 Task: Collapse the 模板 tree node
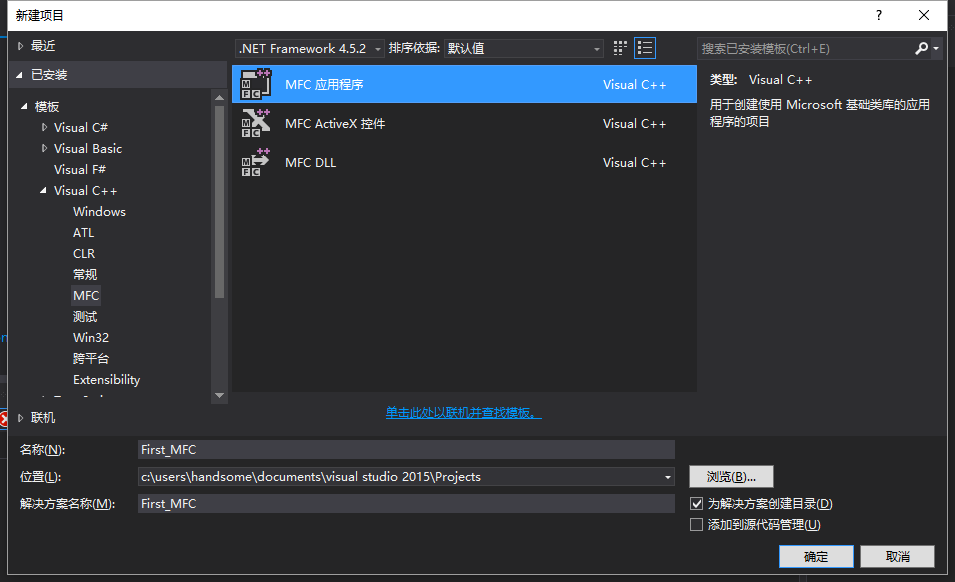click(24, 107)
